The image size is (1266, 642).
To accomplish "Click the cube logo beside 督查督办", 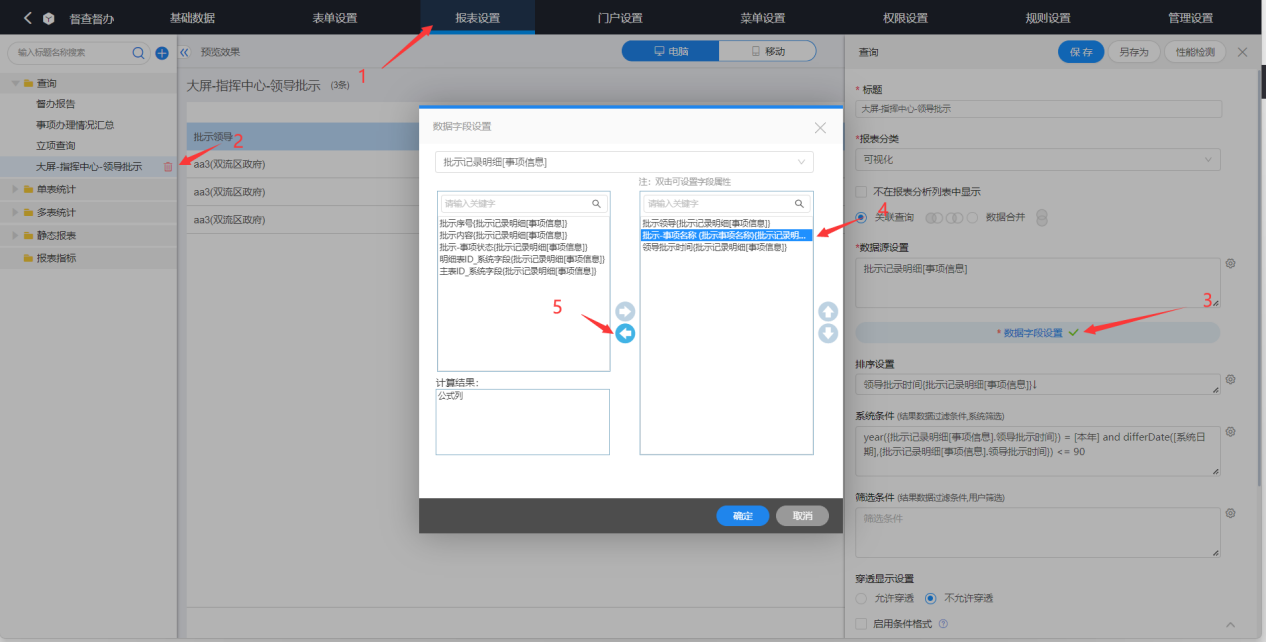I will (x=48, y=18).
